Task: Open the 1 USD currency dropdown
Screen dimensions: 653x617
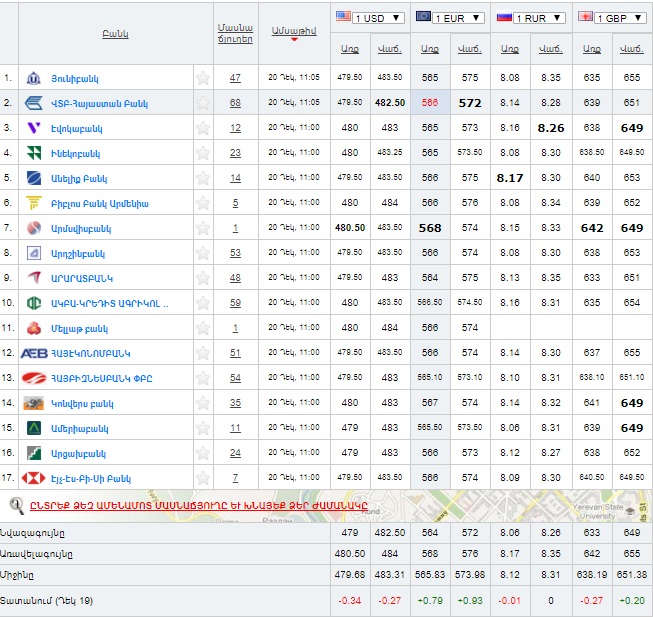Action: click(x=378, y=18)
